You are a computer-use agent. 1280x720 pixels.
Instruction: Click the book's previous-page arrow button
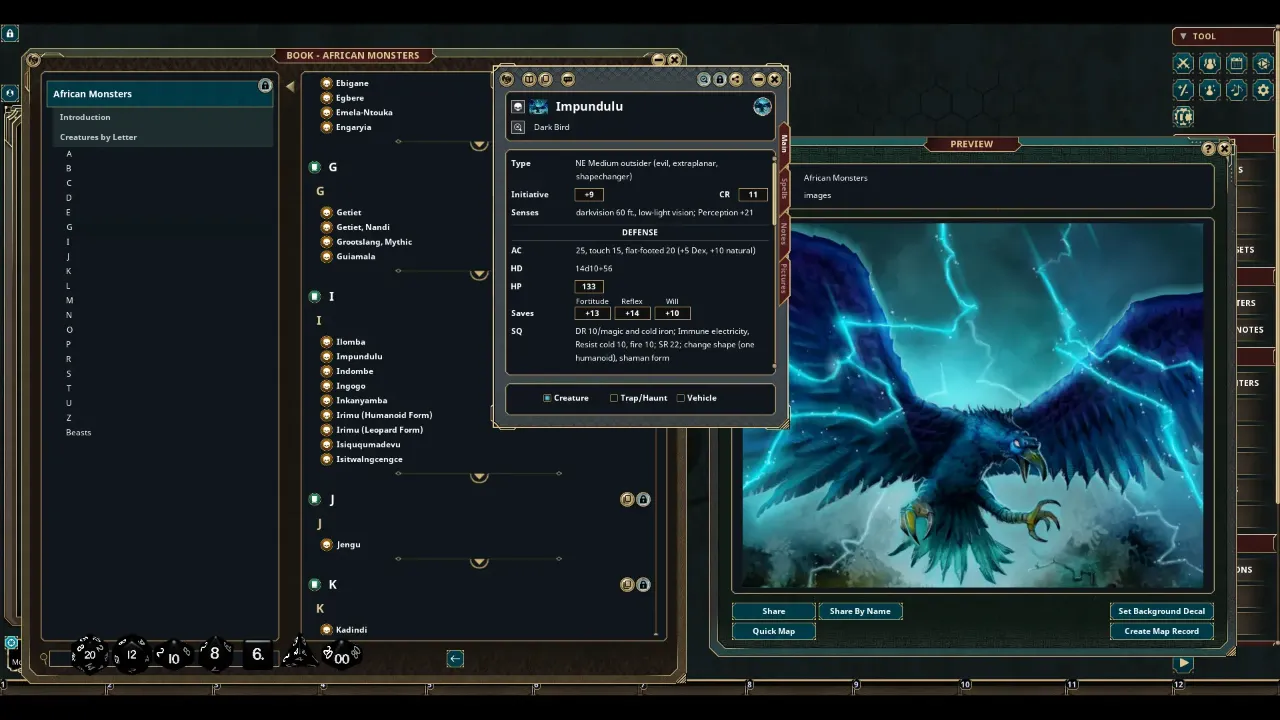pyautogui.click(x=455, y=658)
